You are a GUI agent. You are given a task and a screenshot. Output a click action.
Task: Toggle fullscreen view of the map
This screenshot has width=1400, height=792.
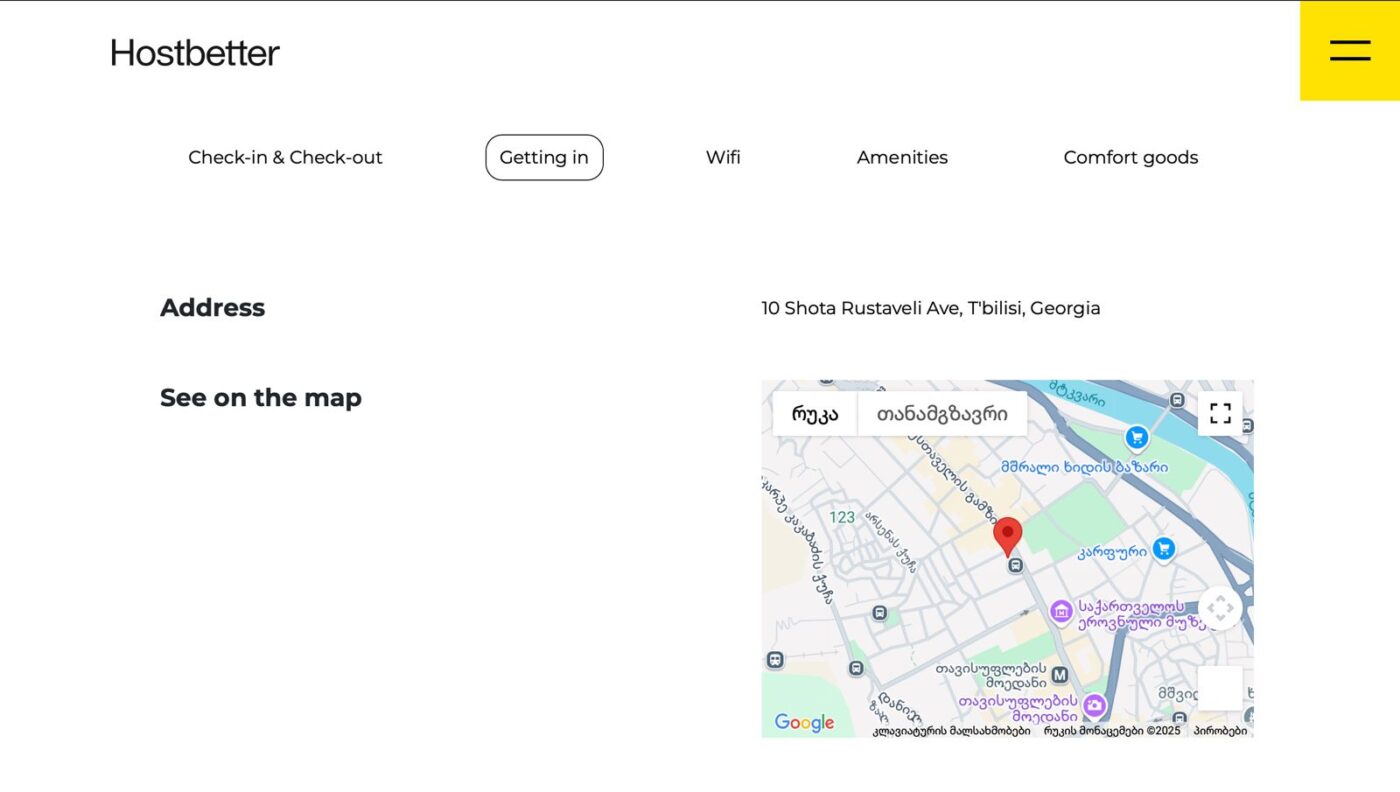(x=1220, y=413)
